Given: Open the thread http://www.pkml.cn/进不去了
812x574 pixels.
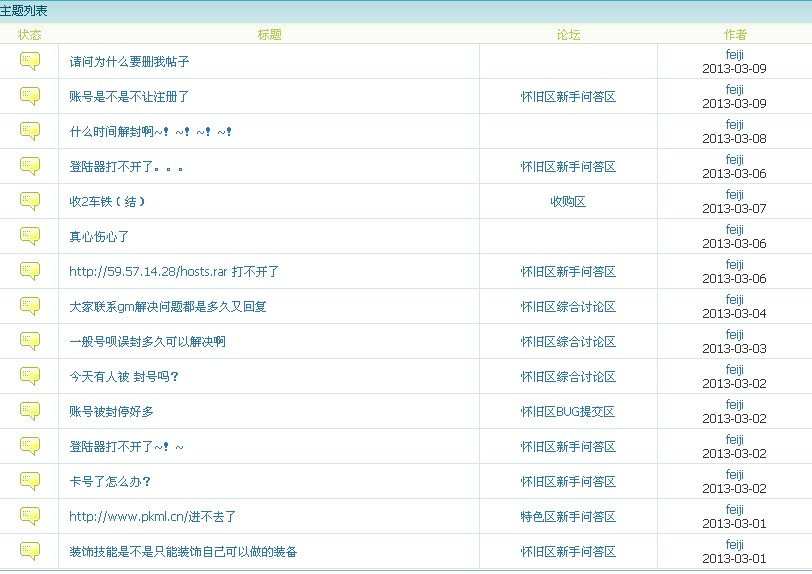Looking at the screenshot, I should (152, 517).
